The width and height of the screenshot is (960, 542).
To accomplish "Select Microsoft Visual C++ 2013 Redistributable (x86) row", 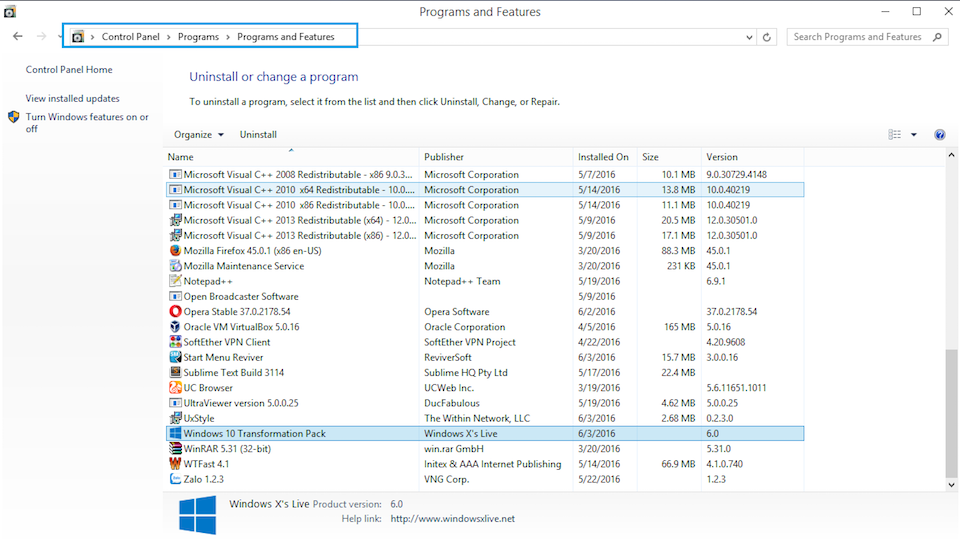I will pyautogui.click(x=485, y=236).
